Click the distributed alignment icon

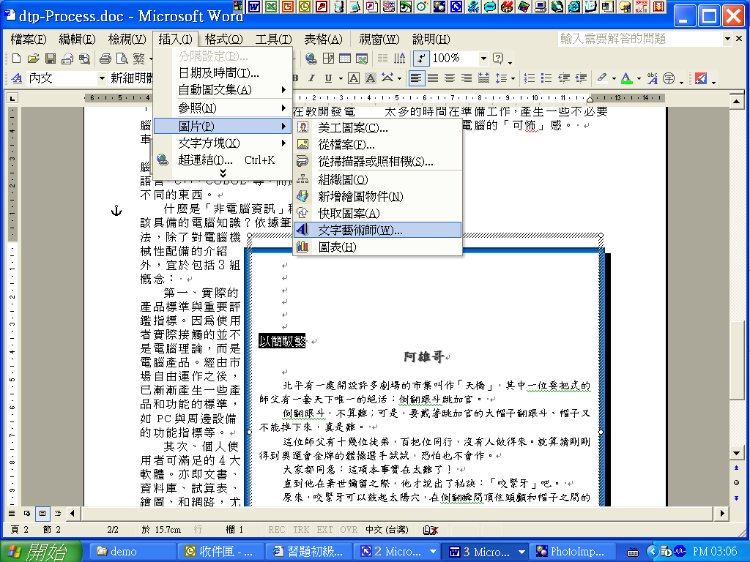click(484, 78)
